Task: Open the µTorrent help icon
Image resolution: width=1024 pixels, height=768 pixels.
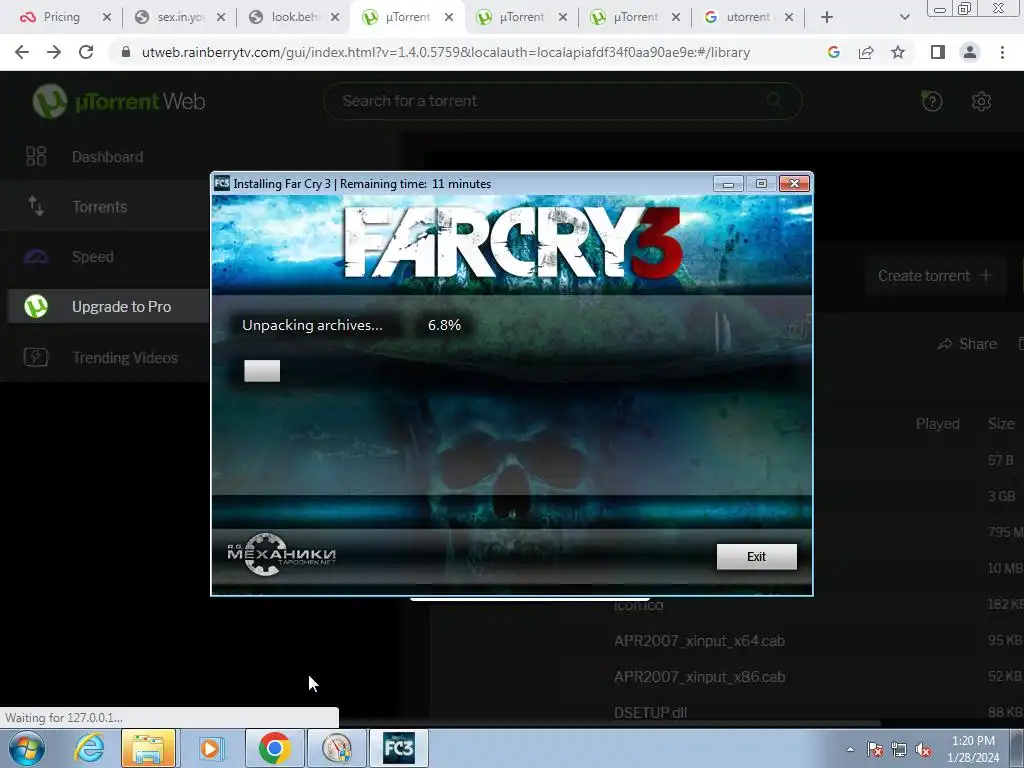Action: click(932, 101)
